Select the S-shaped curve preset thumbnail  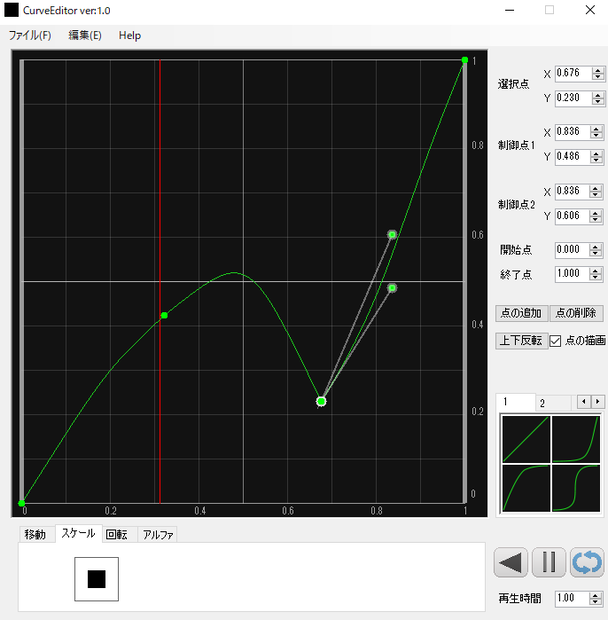[576, 488]
